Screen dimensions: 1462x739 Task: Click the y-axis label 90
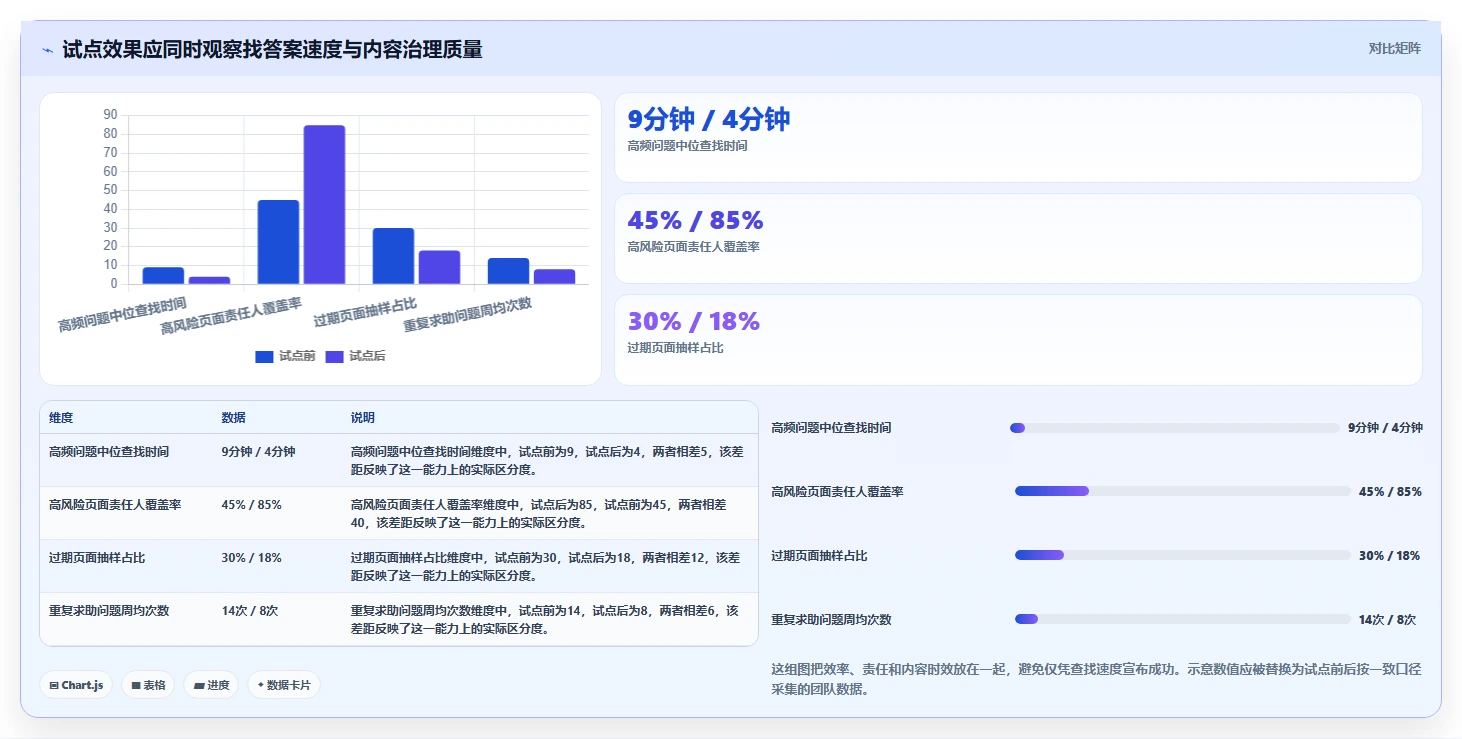click(110, 115)
